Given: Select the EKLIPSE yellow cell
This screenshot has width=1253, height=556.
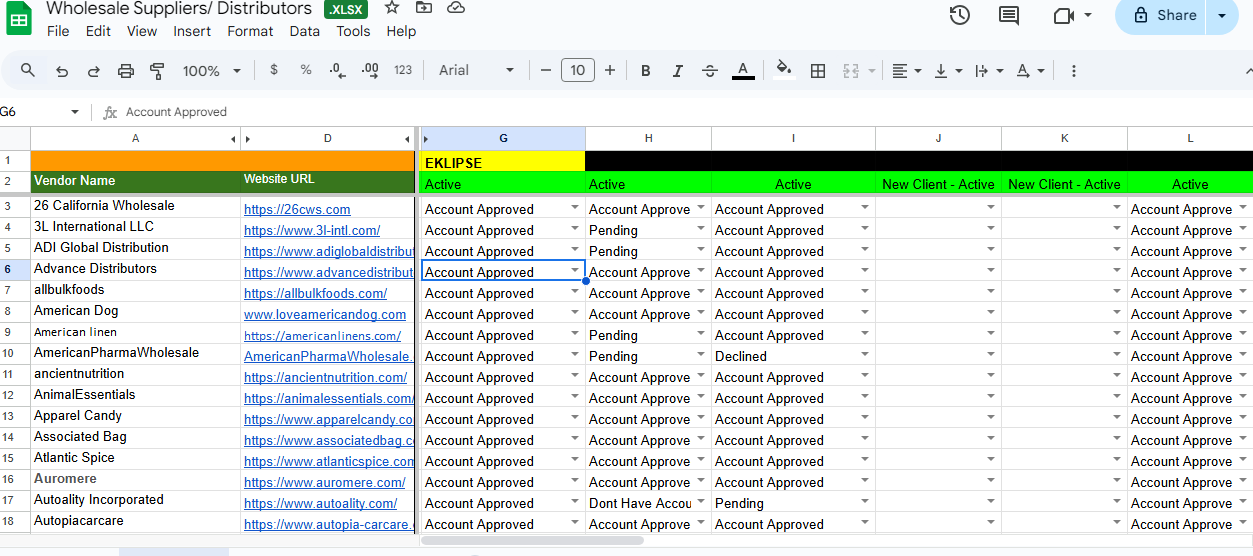Looking at the screenshot, I should point(503,162).
